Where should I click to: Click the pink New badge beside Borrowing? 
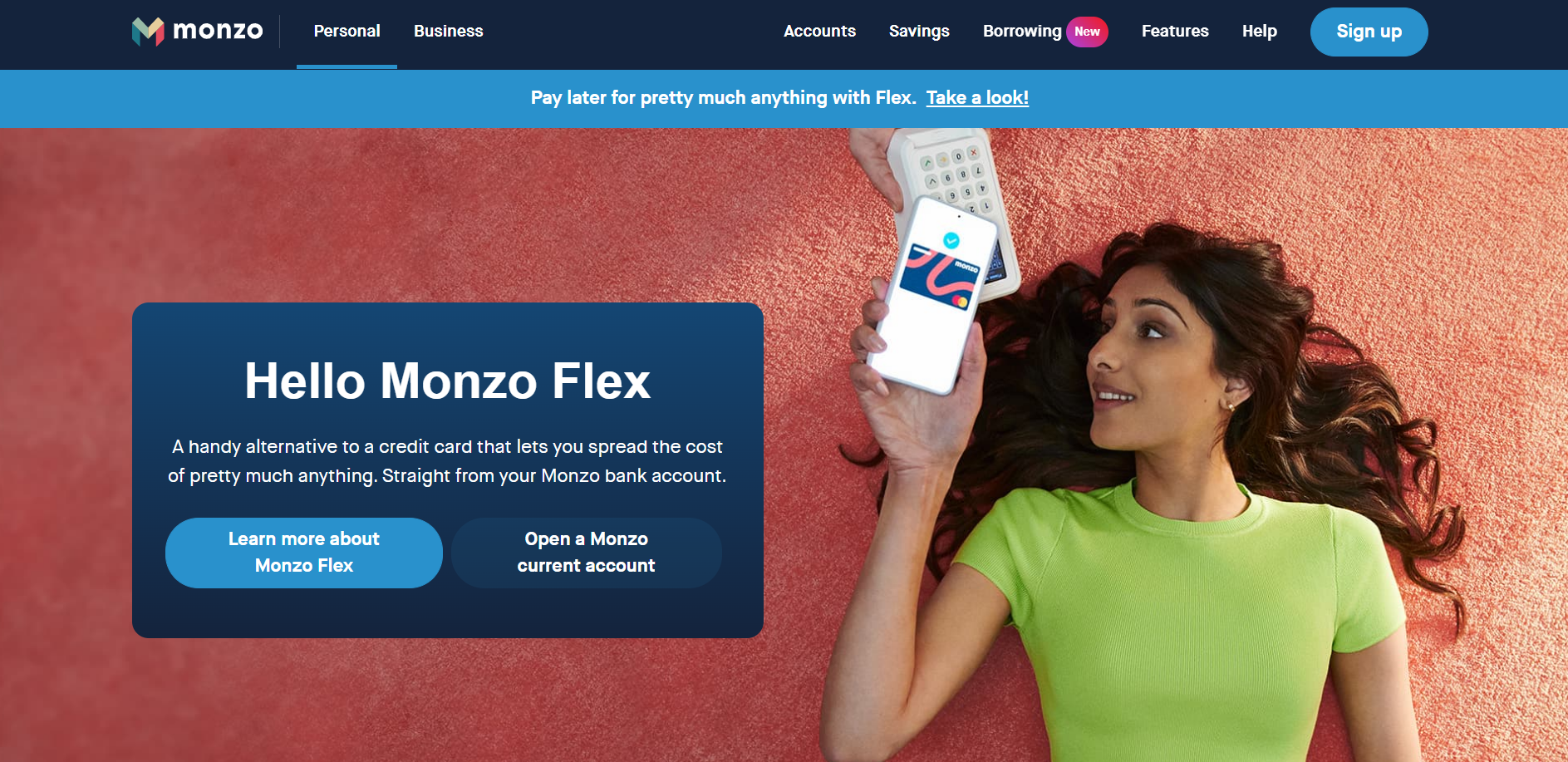(1087, 32)
